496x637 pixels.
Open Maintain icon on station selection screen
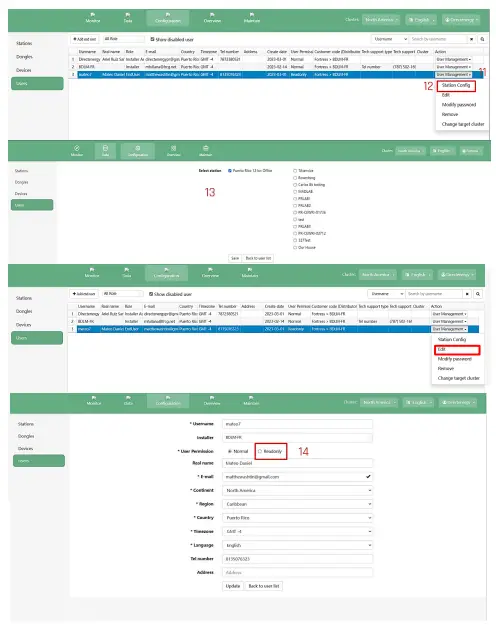pyautogui.click(x=206, y=150)
